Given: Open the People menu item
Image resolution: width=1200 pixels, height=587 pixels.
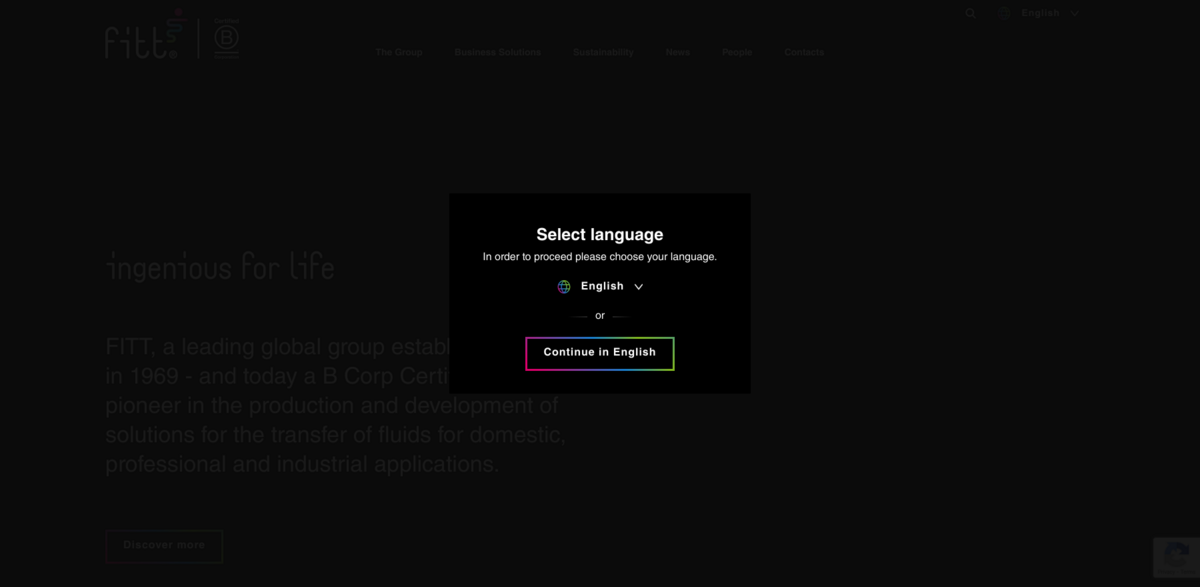Looking at the screenshot, I should click(x=737, y=52).
